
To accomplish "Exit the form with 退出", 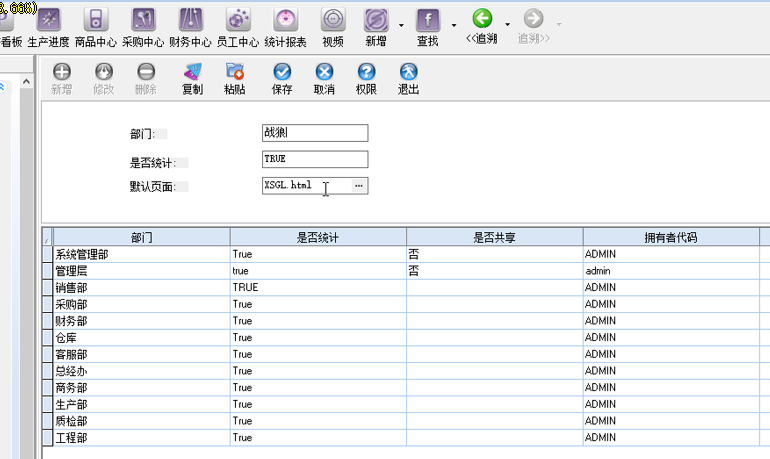I will pos(409,79).
